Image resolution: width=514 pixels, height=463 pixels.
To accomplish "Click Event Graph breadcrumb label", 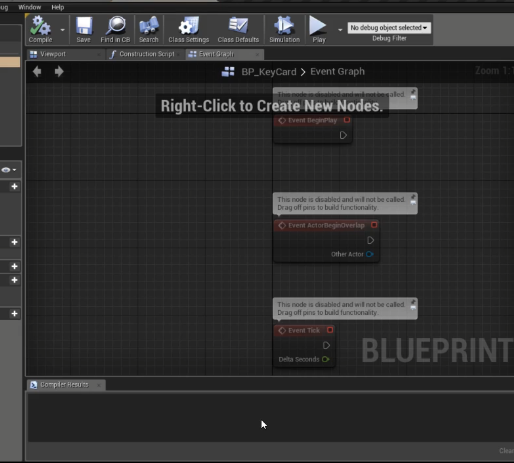I will tap(337, 71).
